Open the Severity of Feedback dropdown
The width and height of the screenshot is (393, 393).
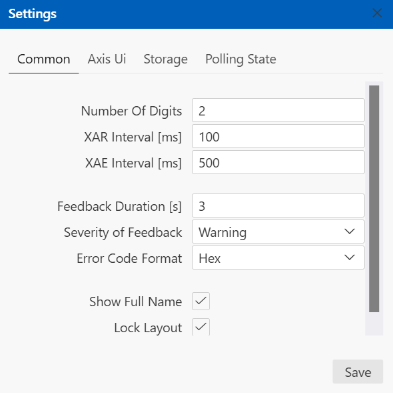(278, 232)
